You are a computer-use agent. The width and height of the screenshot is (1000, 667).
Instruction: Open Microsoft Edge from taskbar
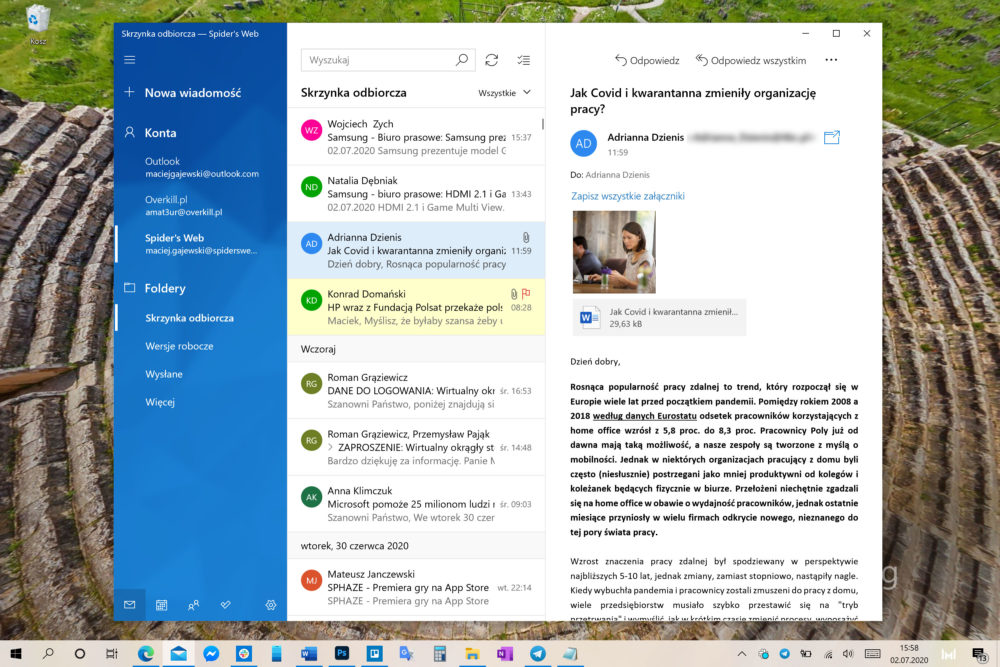146,654
